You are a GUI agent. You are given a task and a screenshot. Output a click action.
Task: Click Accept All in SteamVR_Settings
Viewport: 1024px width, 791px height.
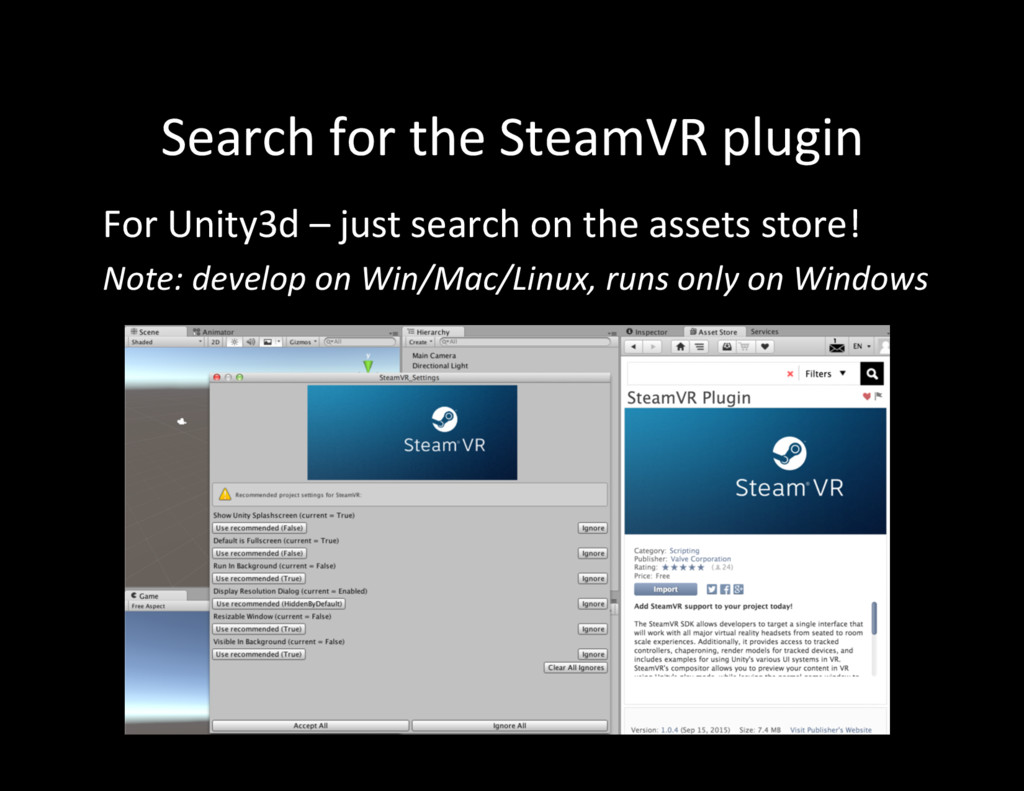310,726
